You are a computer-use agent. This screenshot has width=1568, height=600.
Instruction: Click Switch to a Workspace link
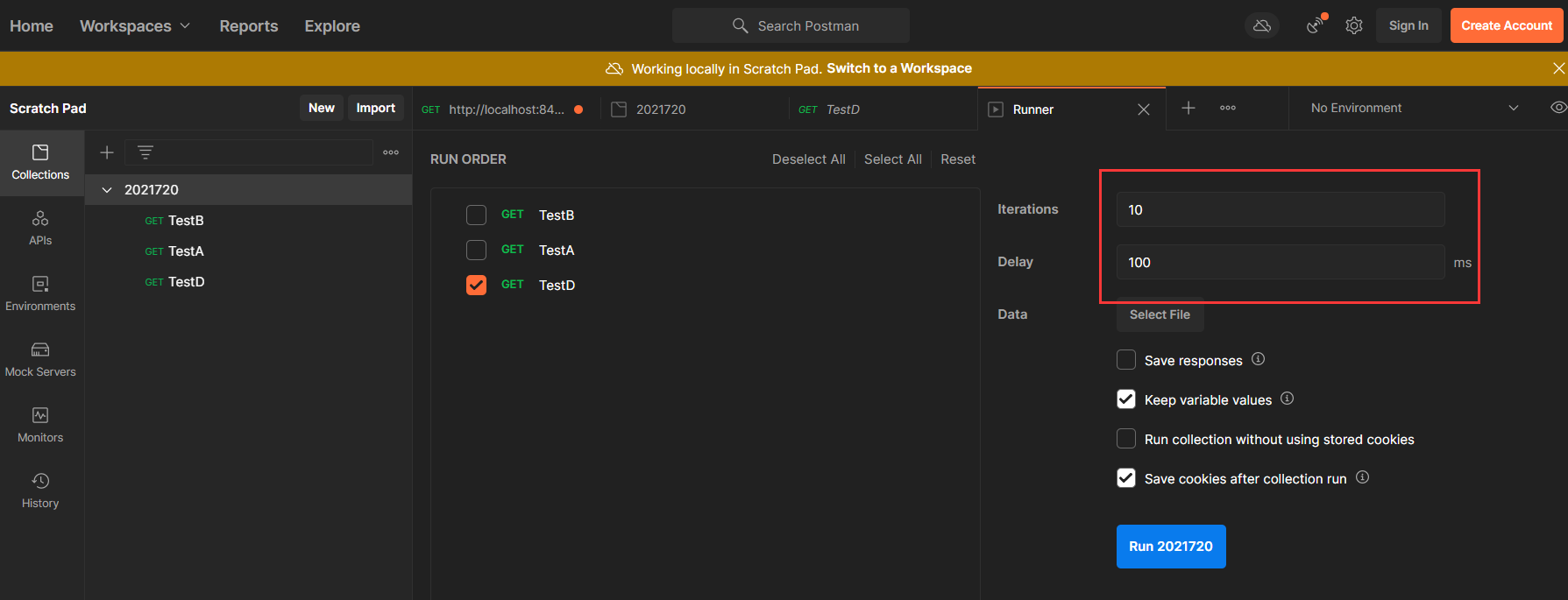pyautogui.click(x=899, y=68)
